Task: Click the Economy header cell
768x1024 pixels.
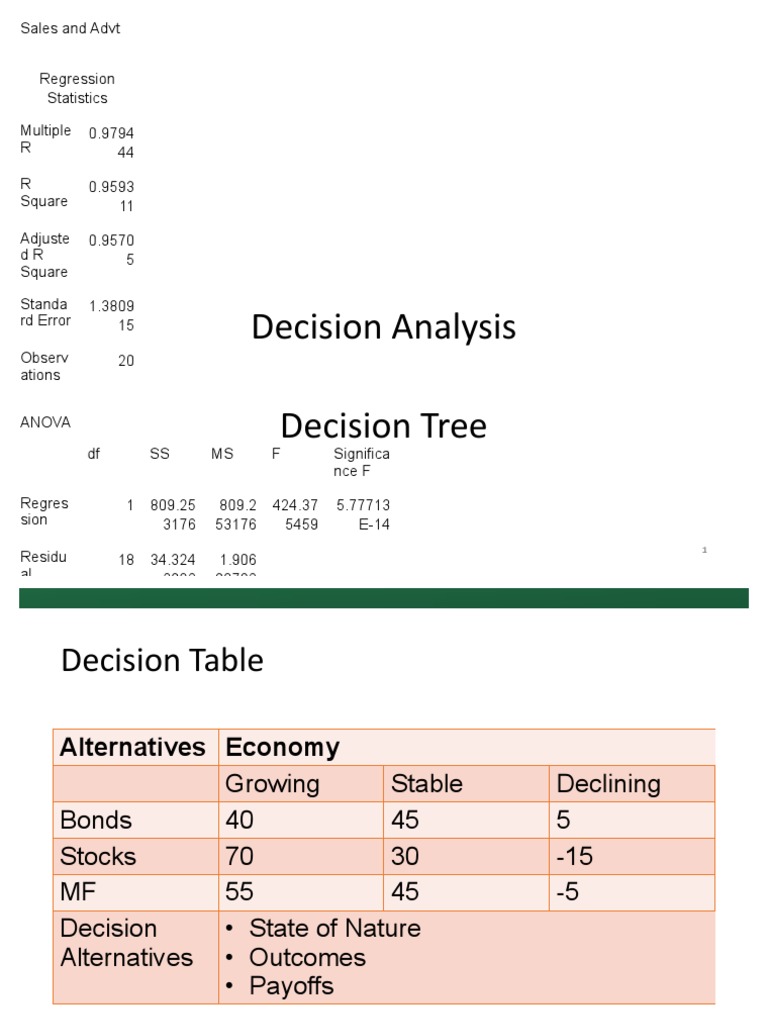Action: click(x=283, y=747)
